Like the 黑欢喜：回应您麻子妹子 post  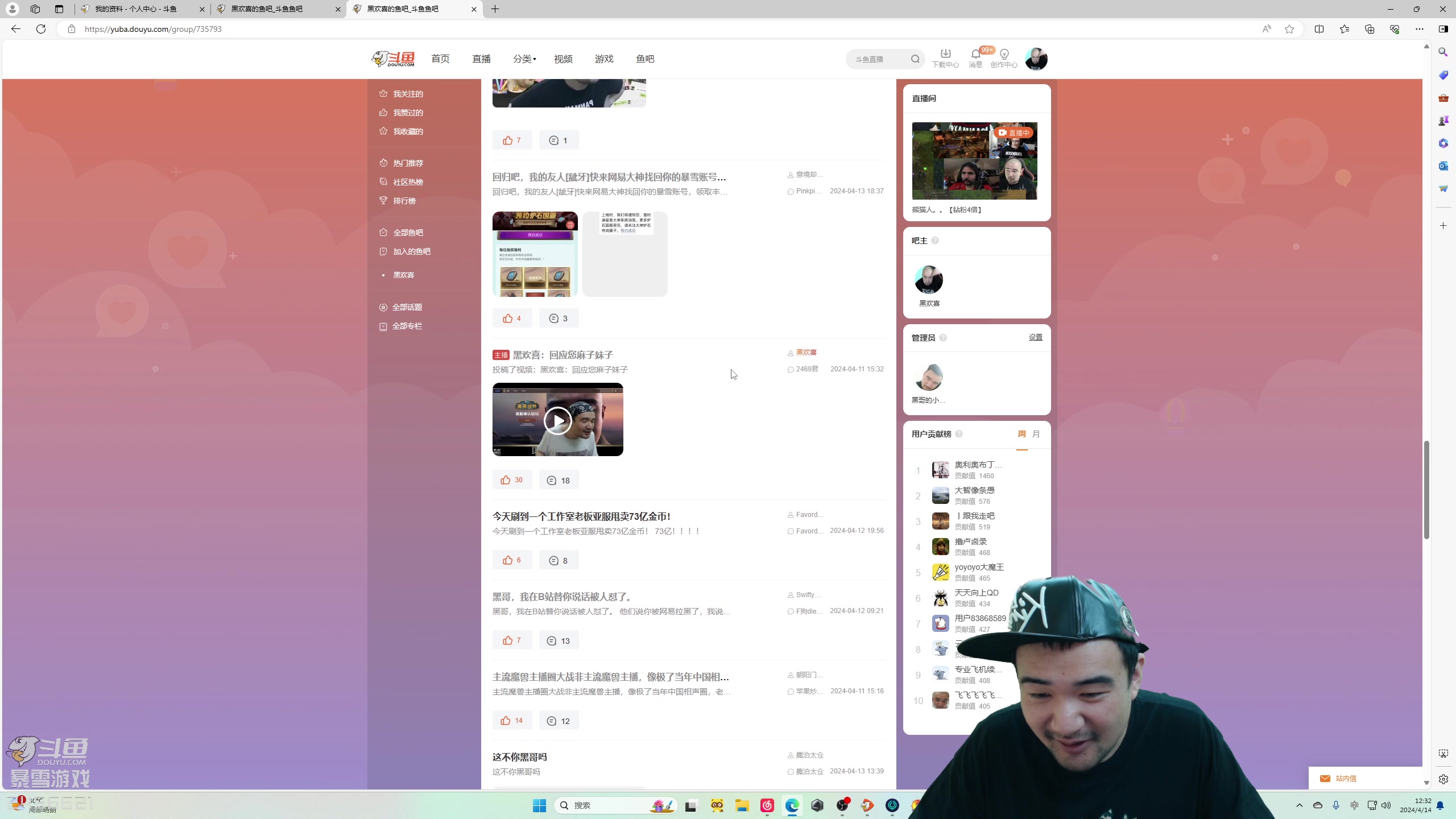(x=512, y=480)
